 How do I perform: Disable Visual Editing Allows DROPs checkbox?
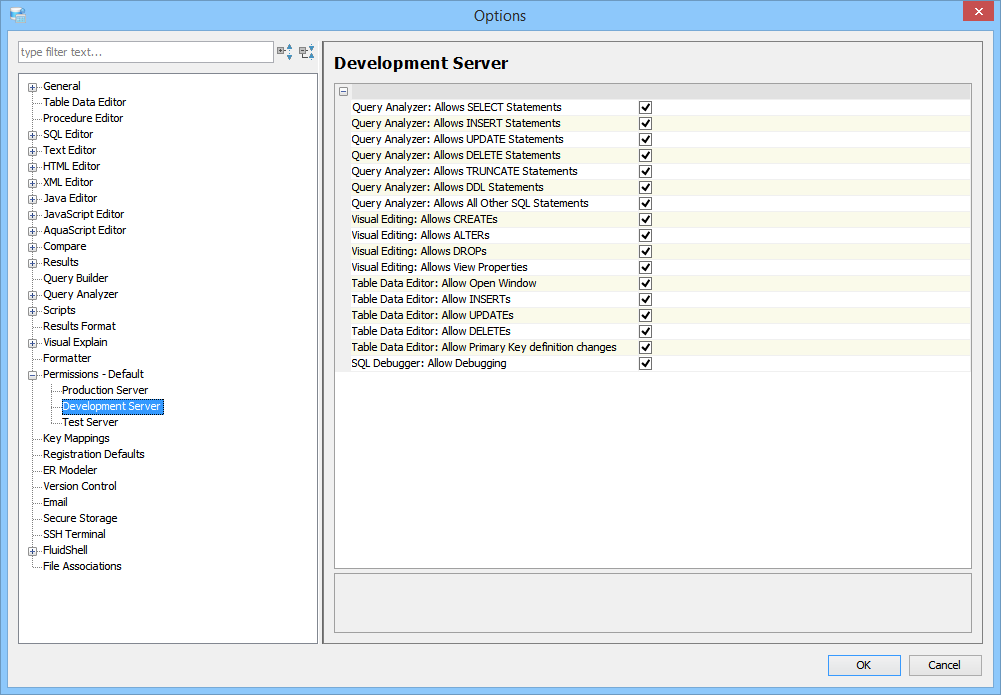[645, 251]
